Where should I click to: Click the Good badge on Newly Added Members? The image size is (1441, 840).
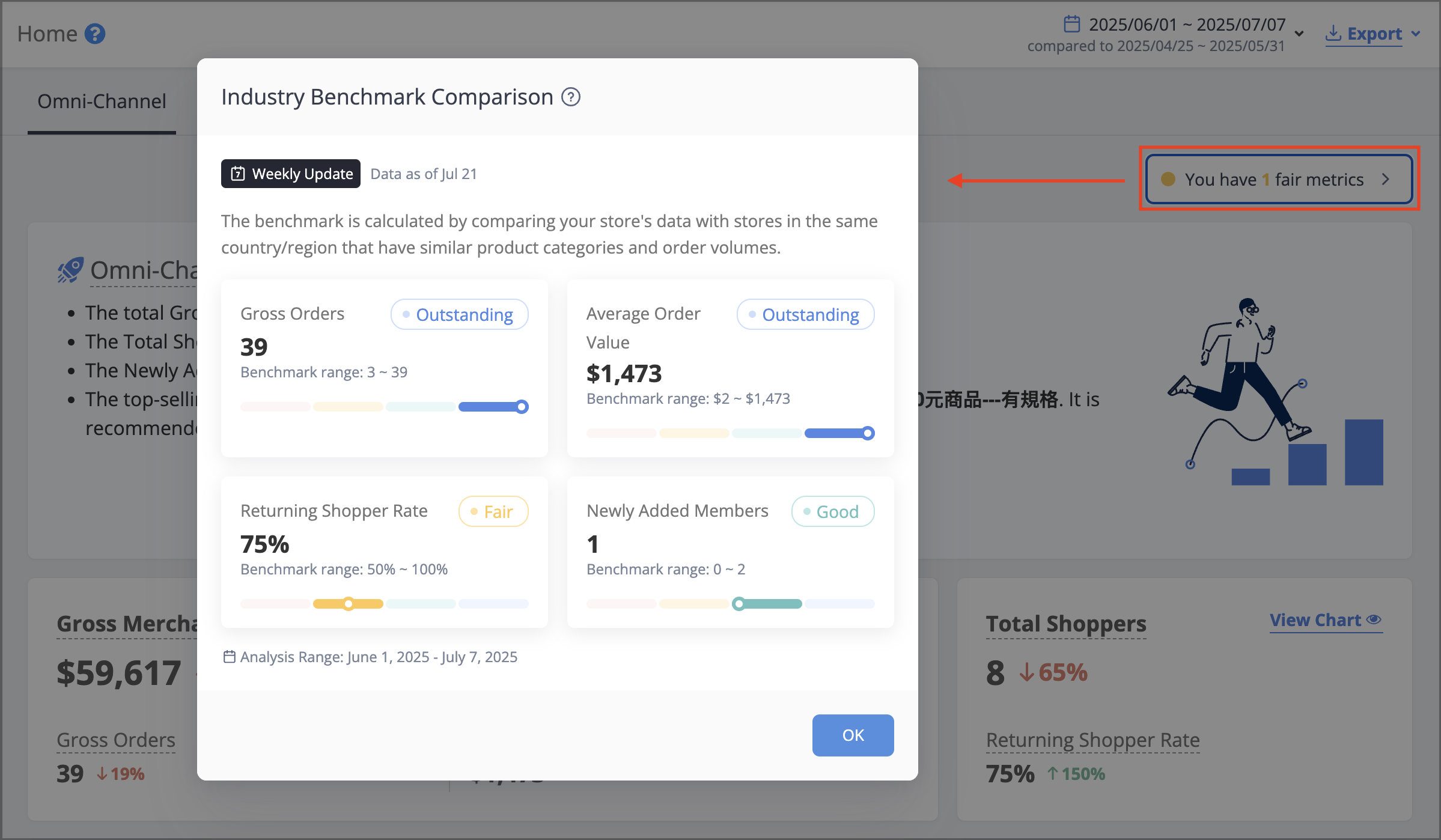click(833, 511)
